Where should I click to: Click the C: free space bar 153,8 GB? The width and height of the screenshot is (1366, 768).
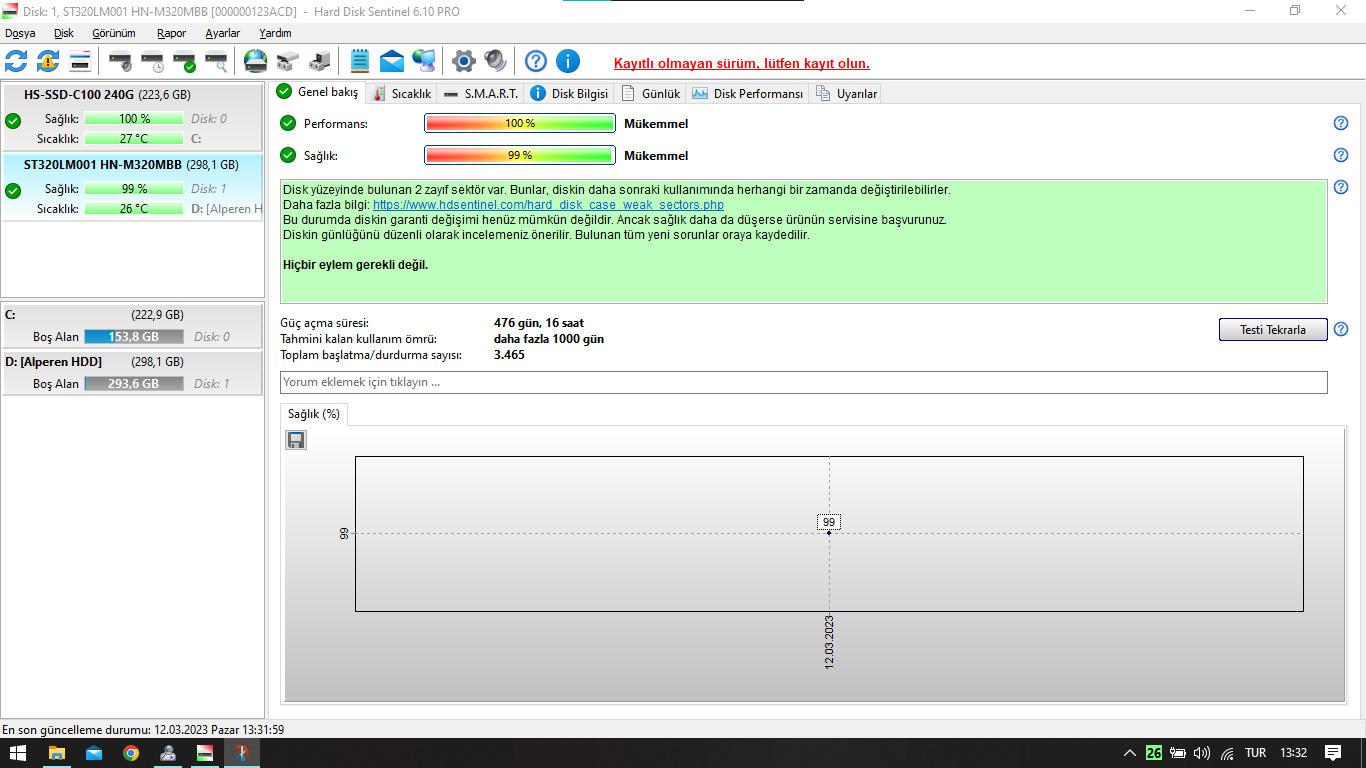point(134,337)
